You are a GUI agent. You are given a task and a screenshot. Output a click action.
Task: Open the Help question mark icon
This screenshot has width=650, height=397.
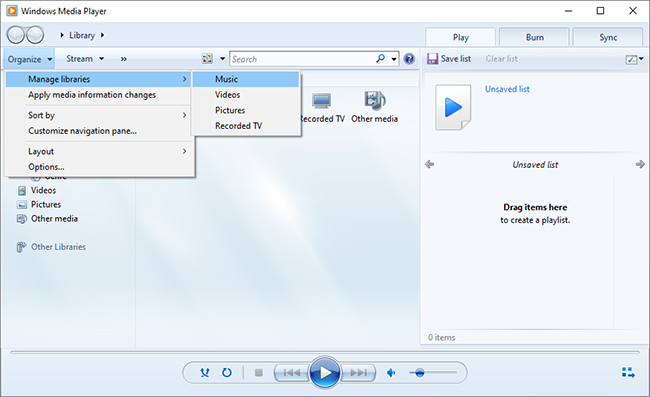pyautogui.click(x=409, y=59)
